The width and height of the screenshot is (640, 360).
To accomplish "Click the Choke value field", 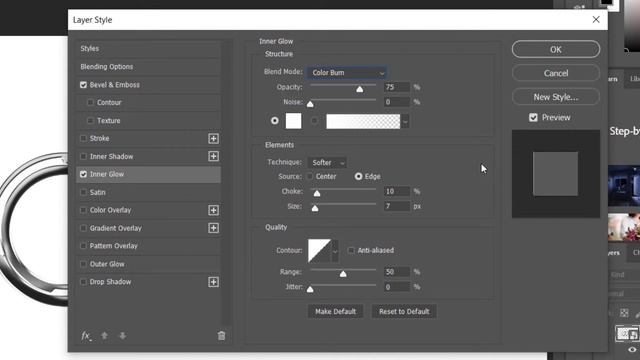I will pos(397,191).
